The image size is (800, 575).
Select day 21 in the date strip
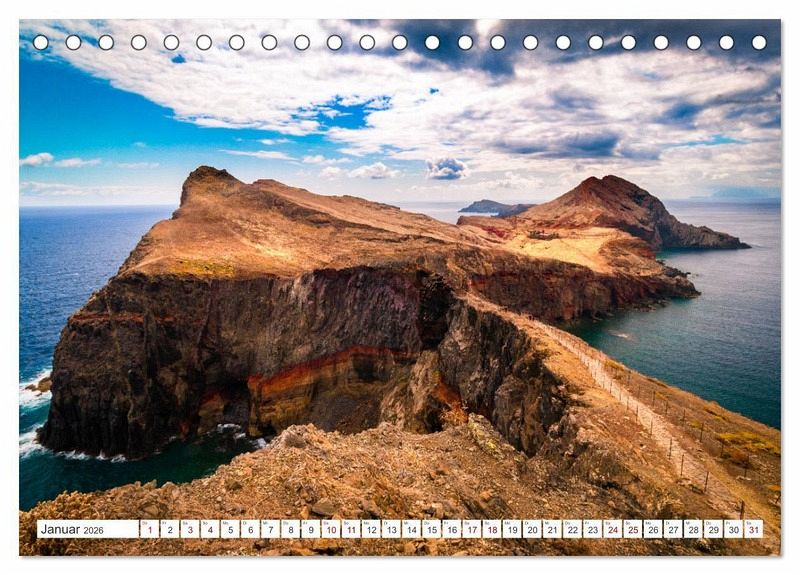pyautogui.click(x=553, y=529)
